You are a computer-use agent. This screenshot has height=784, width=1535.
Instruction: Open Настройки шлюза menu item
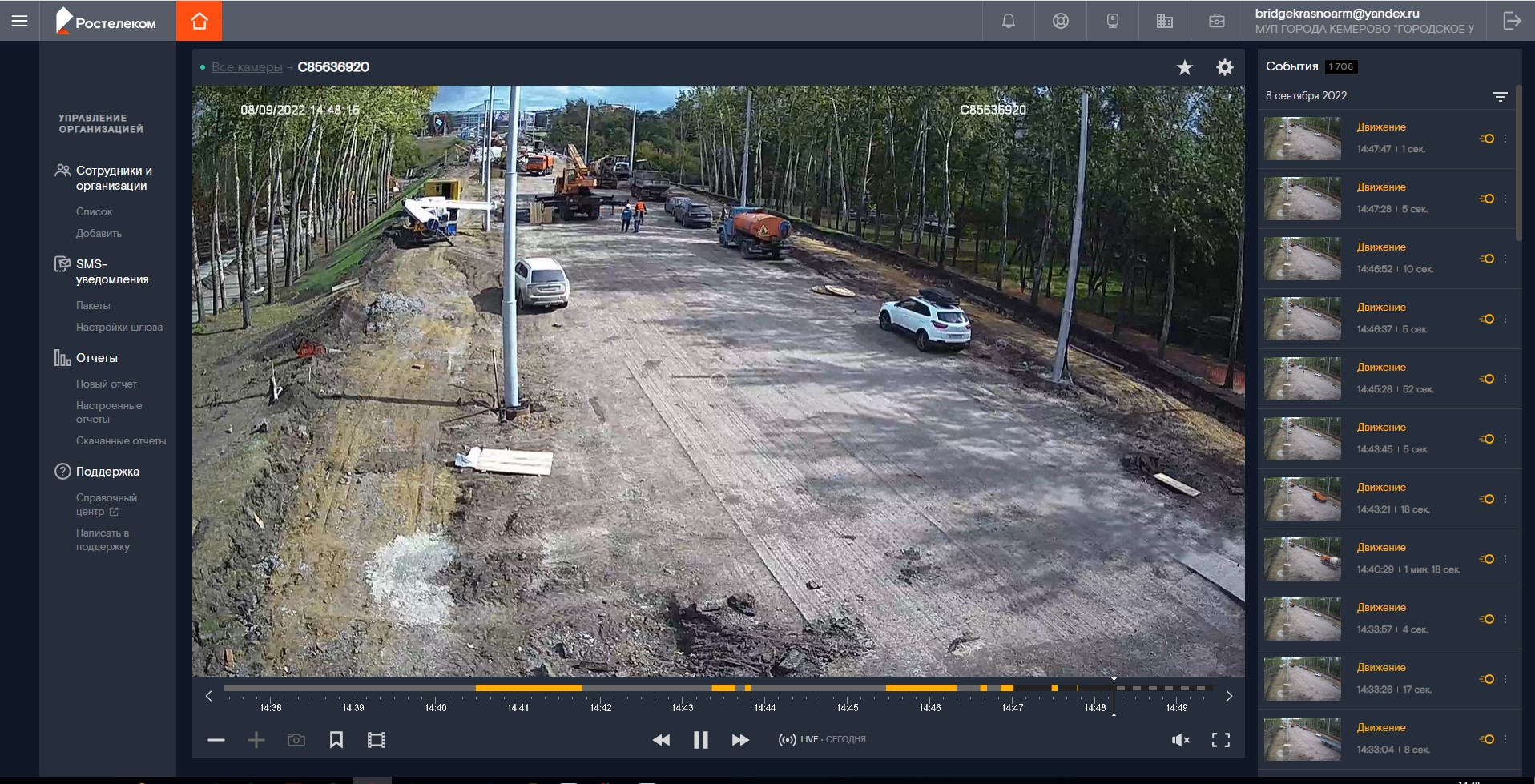(119, 327)
